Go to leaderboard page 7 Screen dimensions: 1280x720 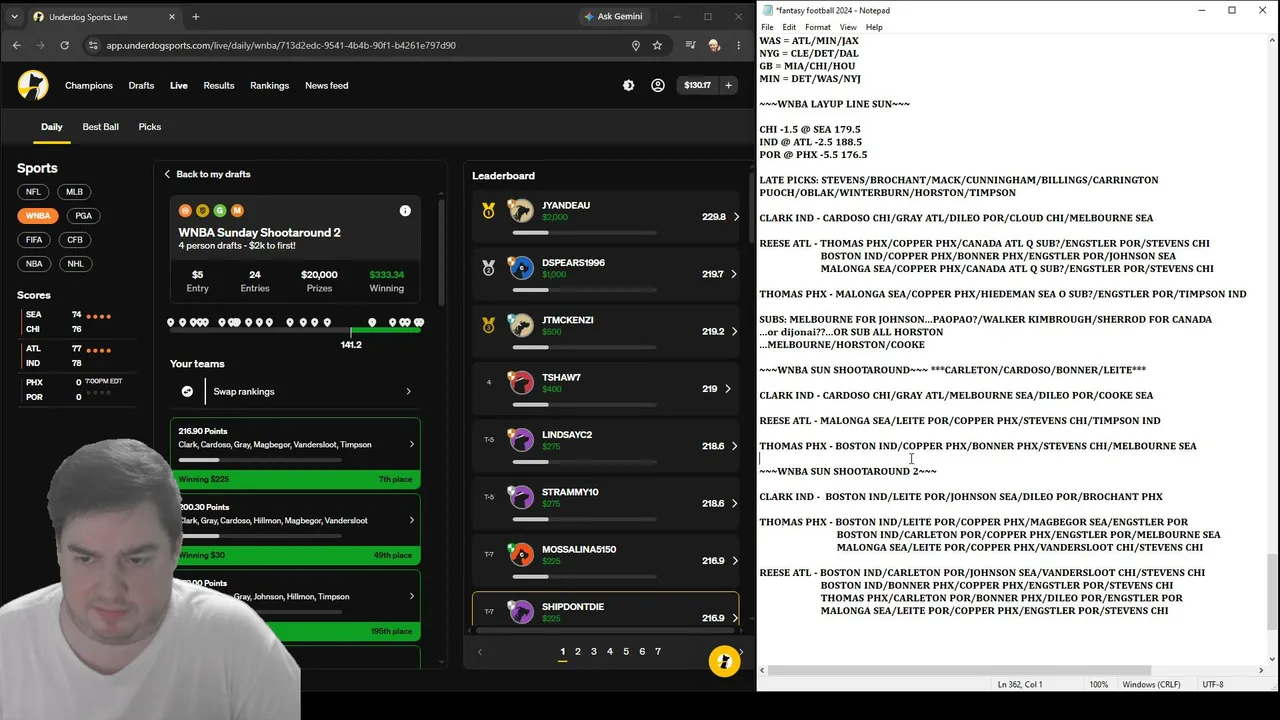[658, 652]
